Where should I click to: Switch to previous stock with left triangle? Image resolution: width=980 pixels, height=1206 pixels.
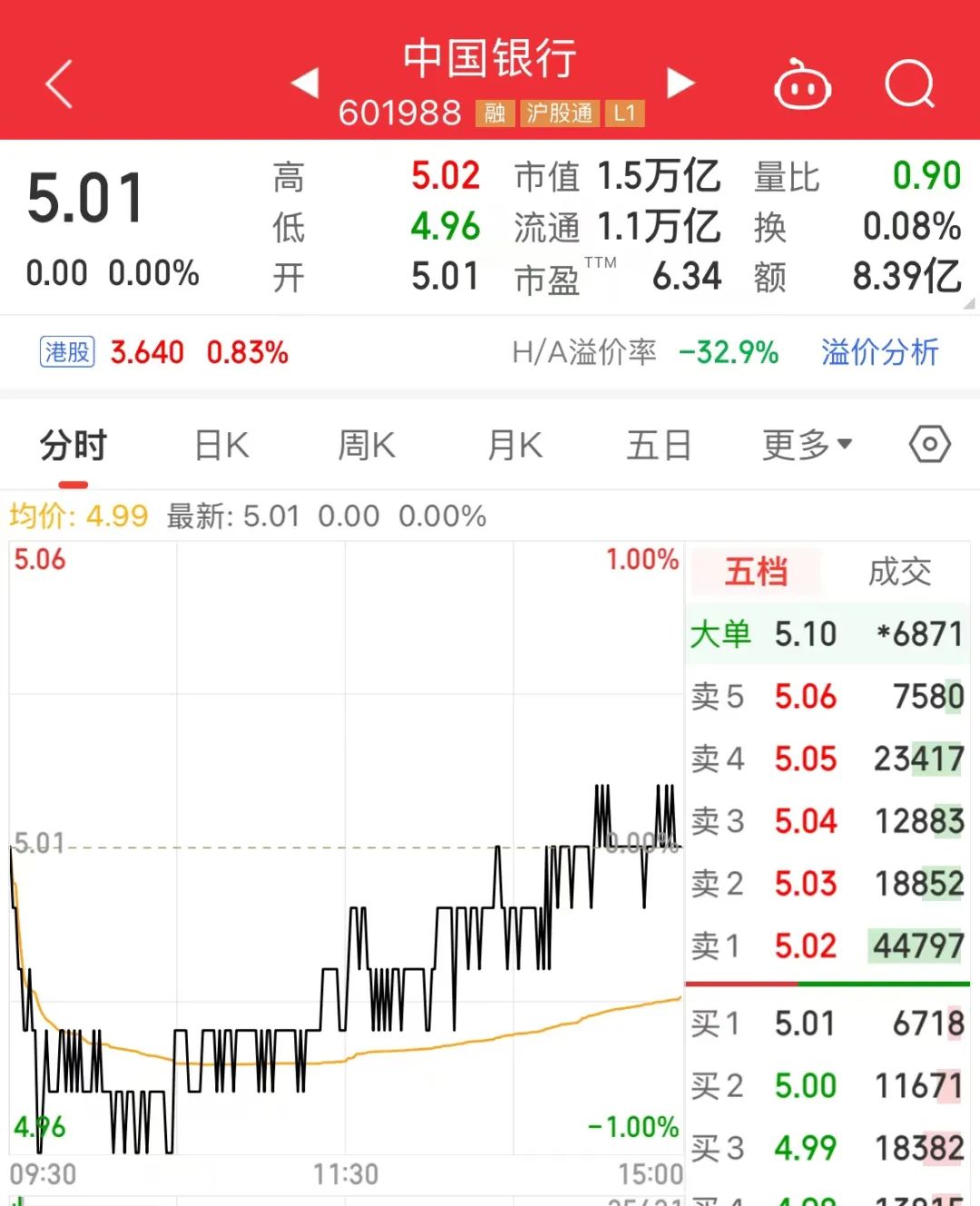(305, 83)
